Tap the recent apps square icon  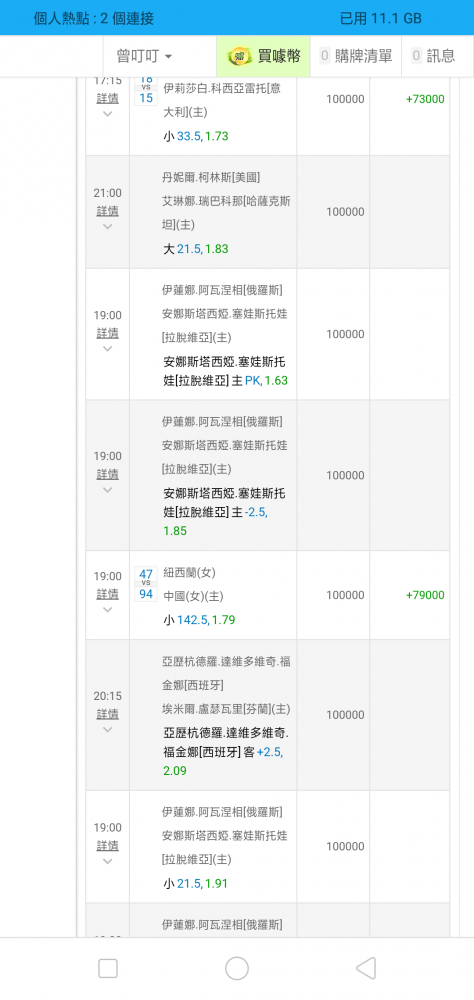tap(108, 968)
